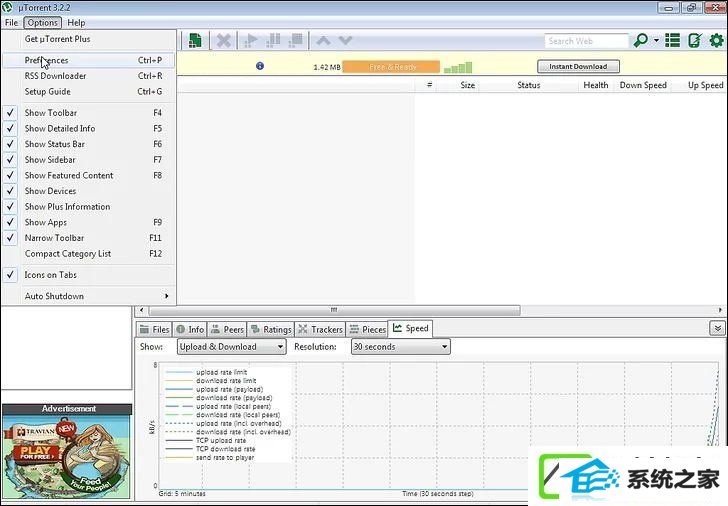Screen dimensions: 728x506
Task: Open the 30 seconds resolution dropdown
Action: [x=401, y=347]
